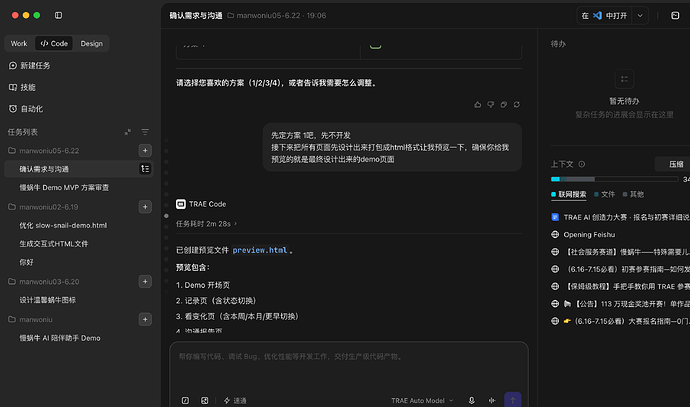The image size is (690, 407).
Task: Open globe icon beside Opening Feishu
Action: pos(555,235)
